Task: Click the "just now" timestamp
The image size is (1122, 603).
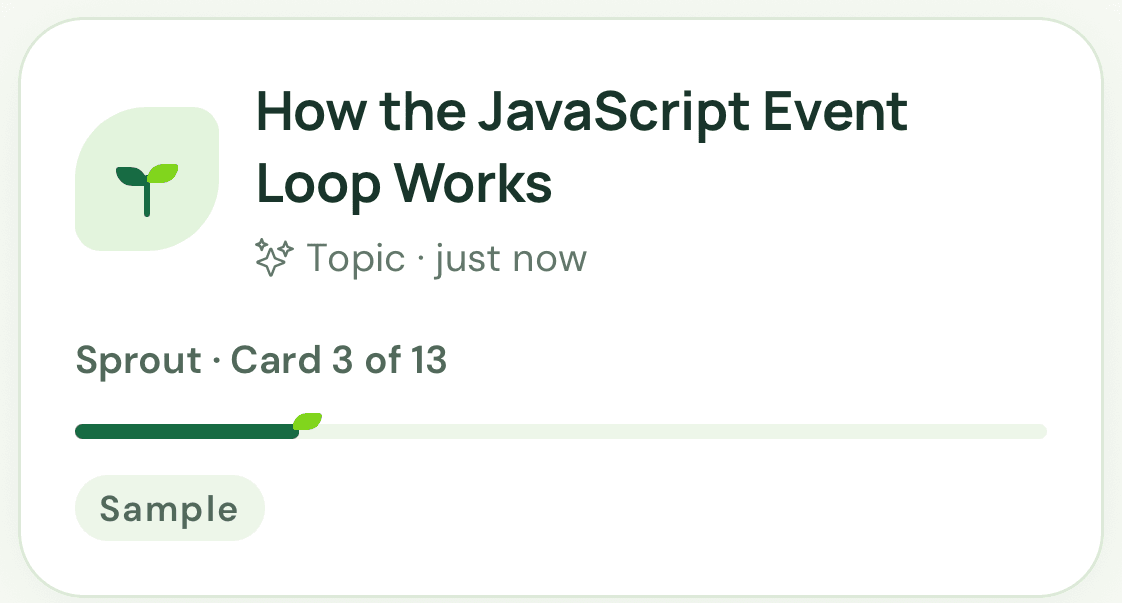Action: (511, 258)
